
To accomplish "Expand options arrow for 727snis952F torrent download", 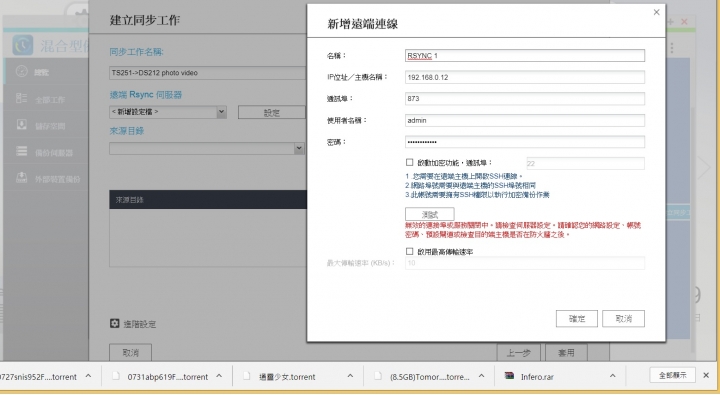I will [88, 376].
